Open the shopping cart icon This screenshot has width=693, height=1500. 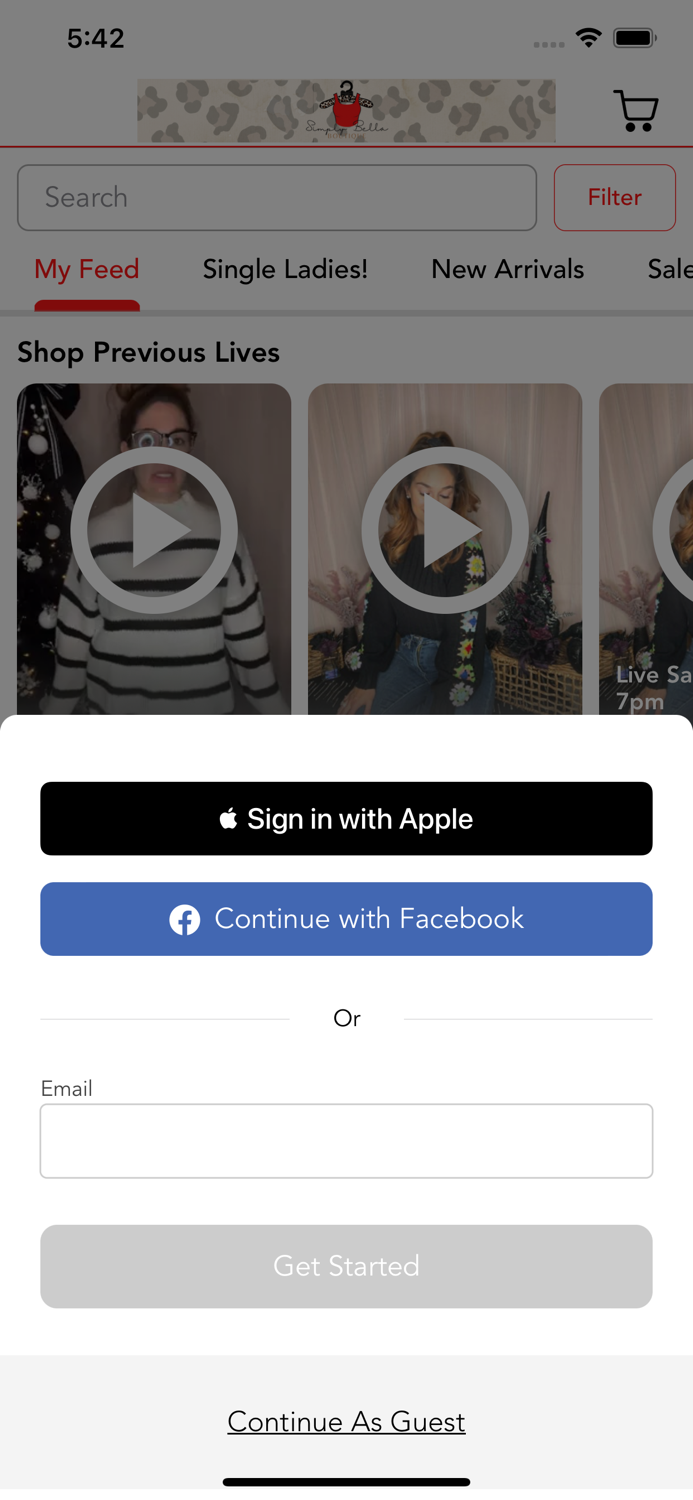(636, 110)
